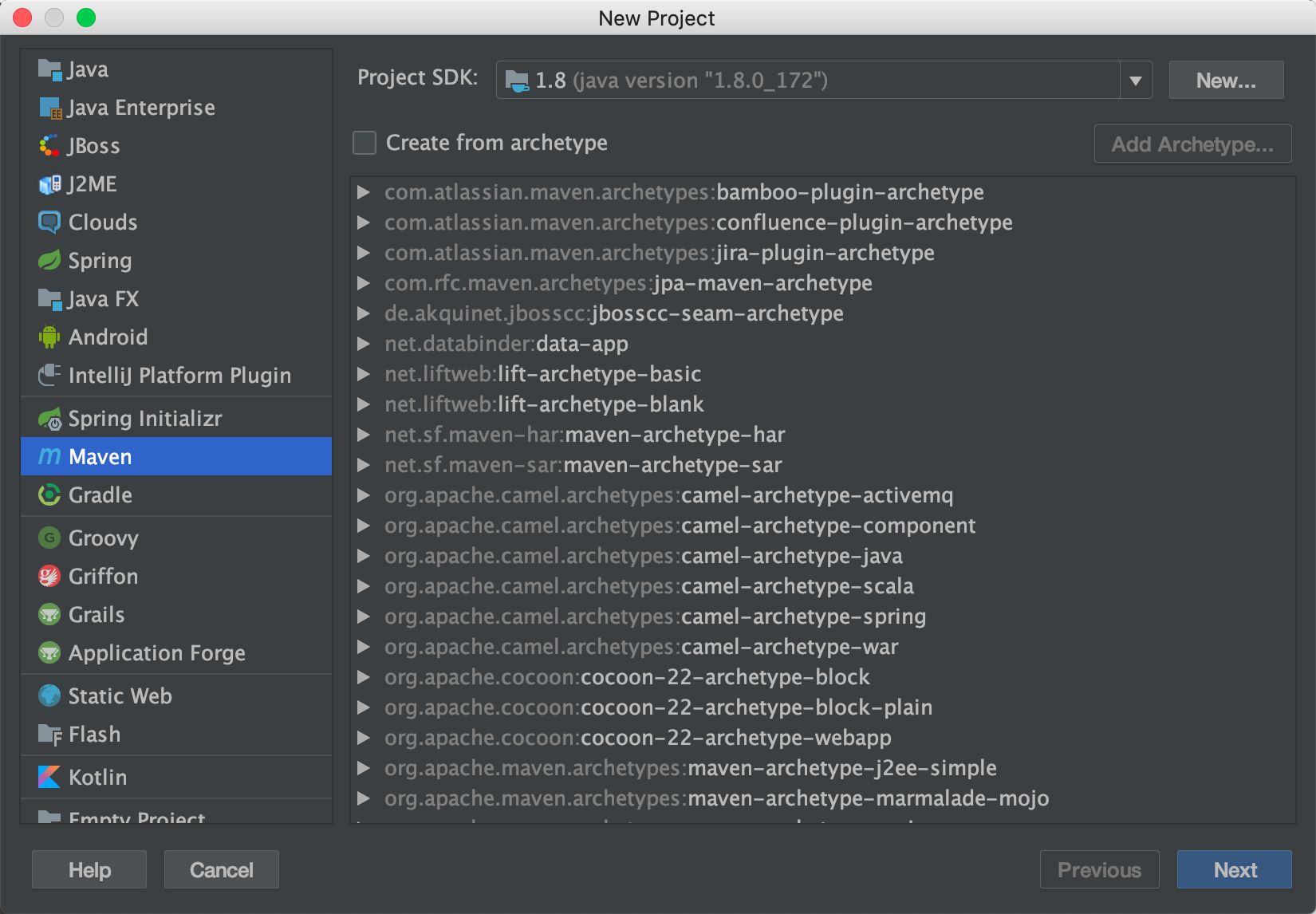Click the Kotlin logo icon

point(49,778)
